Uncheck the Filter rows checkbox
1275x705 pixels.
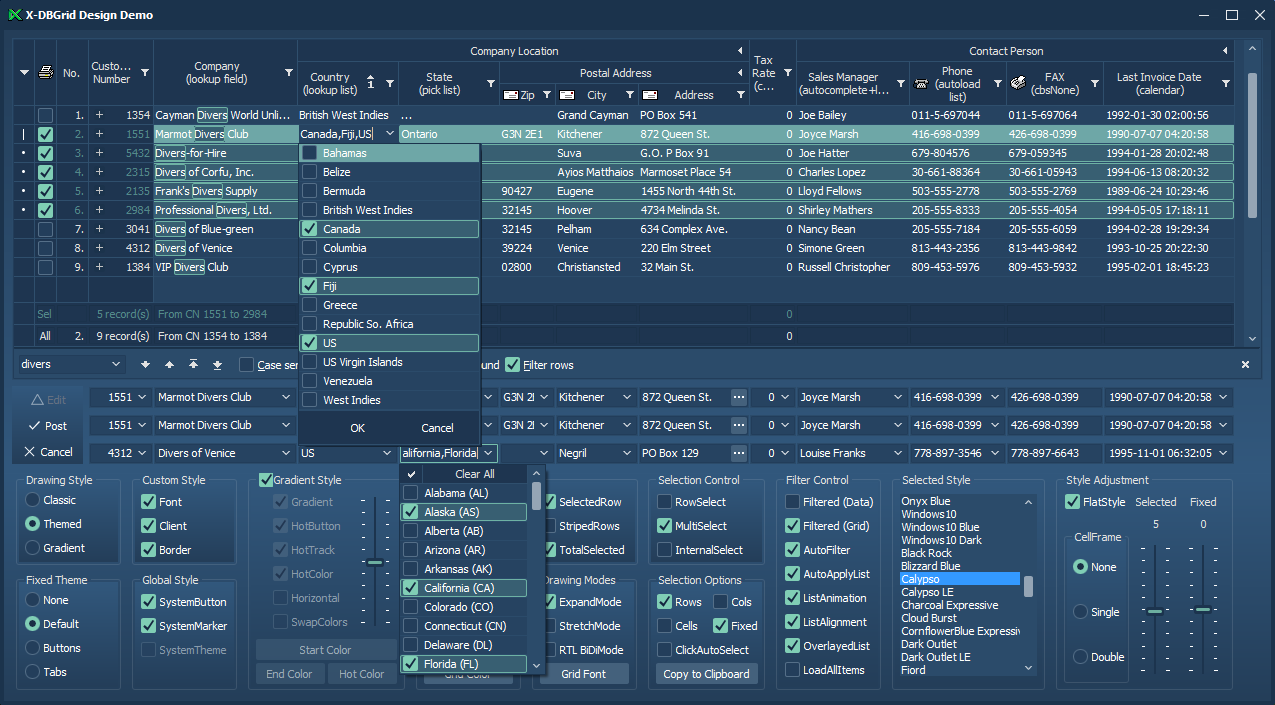pyautogui.click(x=513, y=365)
